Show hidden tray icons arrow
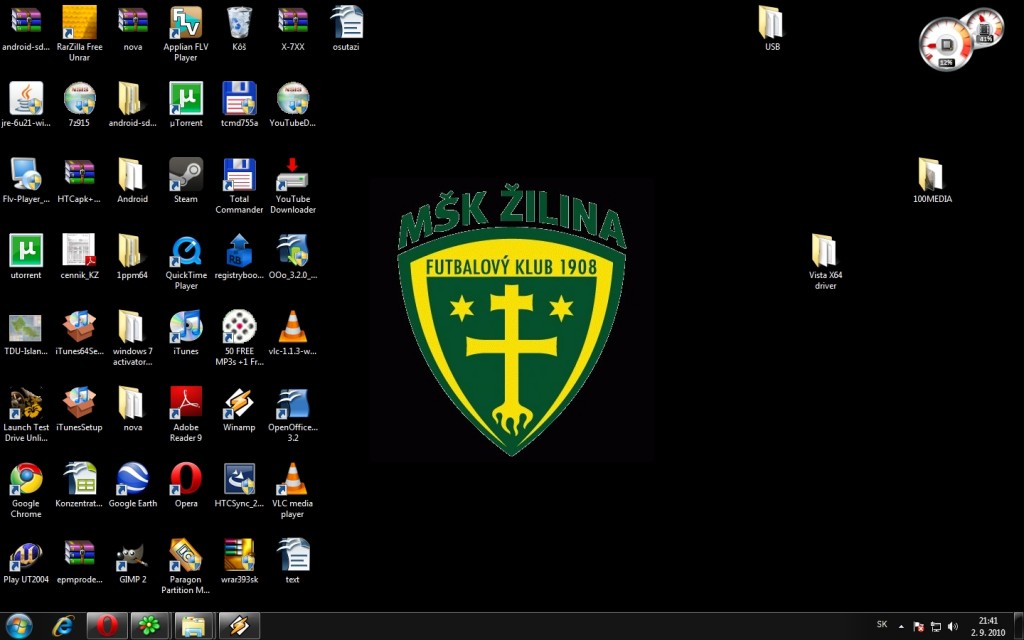Viewport: 1024px width, 640px height. (901, 626)
